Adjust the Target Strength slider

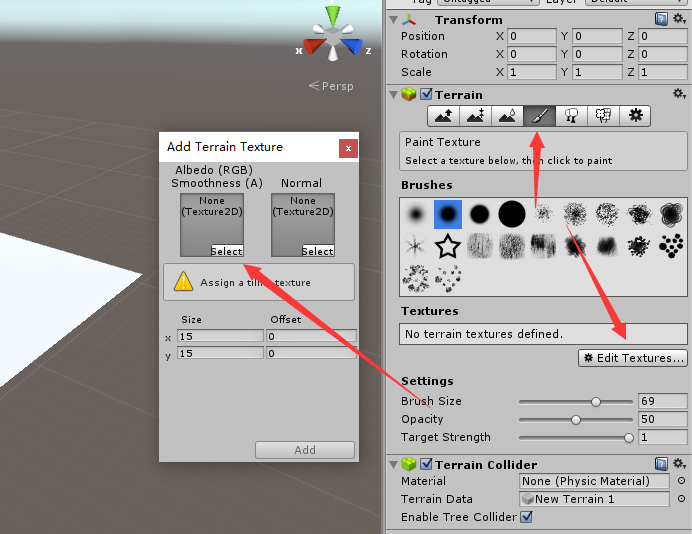(576, 438)
